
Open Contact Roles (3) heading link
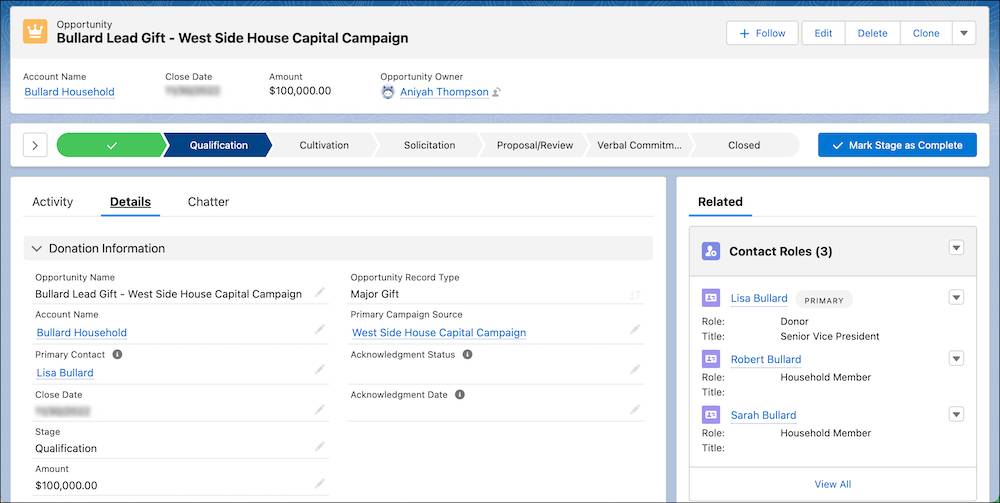781,251
